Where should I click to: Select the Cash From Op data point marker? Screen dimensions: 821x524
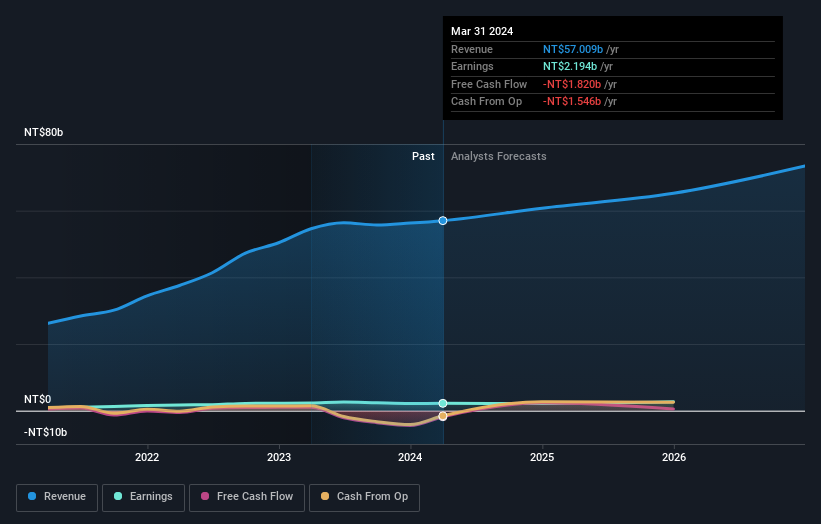[x=443, y=416]
